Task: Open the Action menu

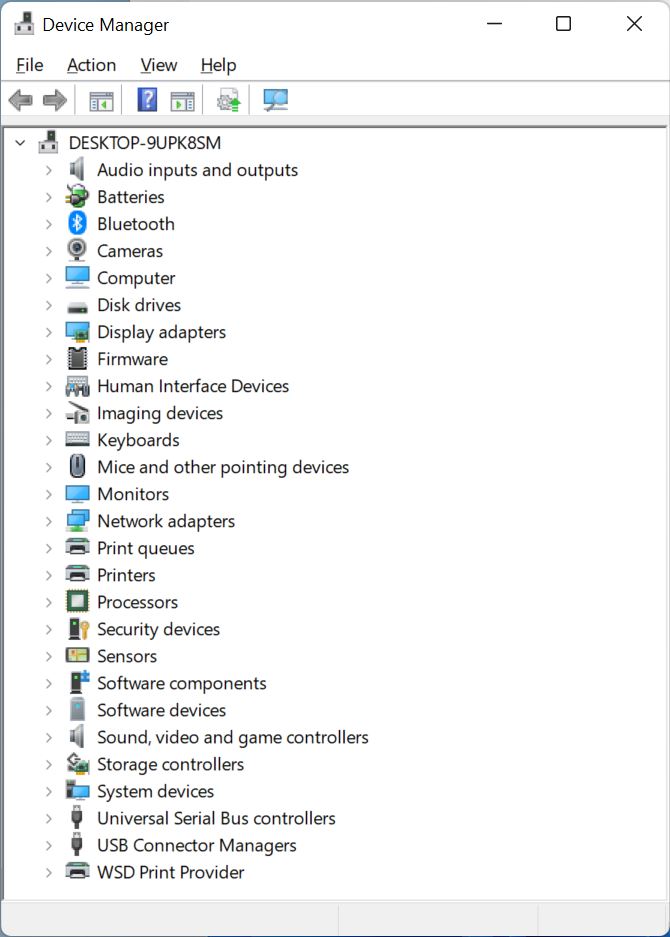Action: [91, 65]
